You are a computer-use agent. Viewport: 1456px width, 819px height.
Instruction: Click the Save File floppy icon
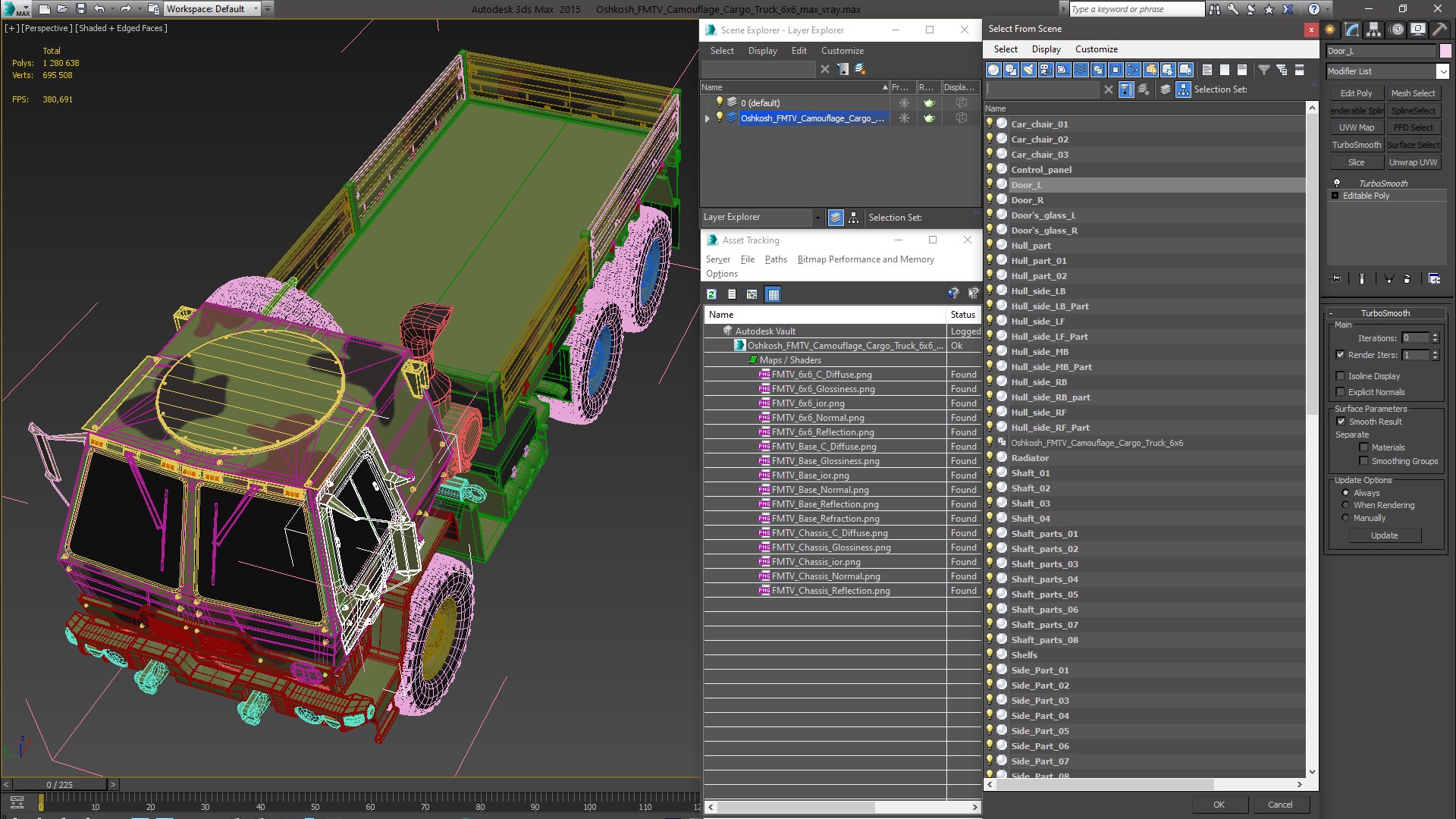[x=81, y=9]
